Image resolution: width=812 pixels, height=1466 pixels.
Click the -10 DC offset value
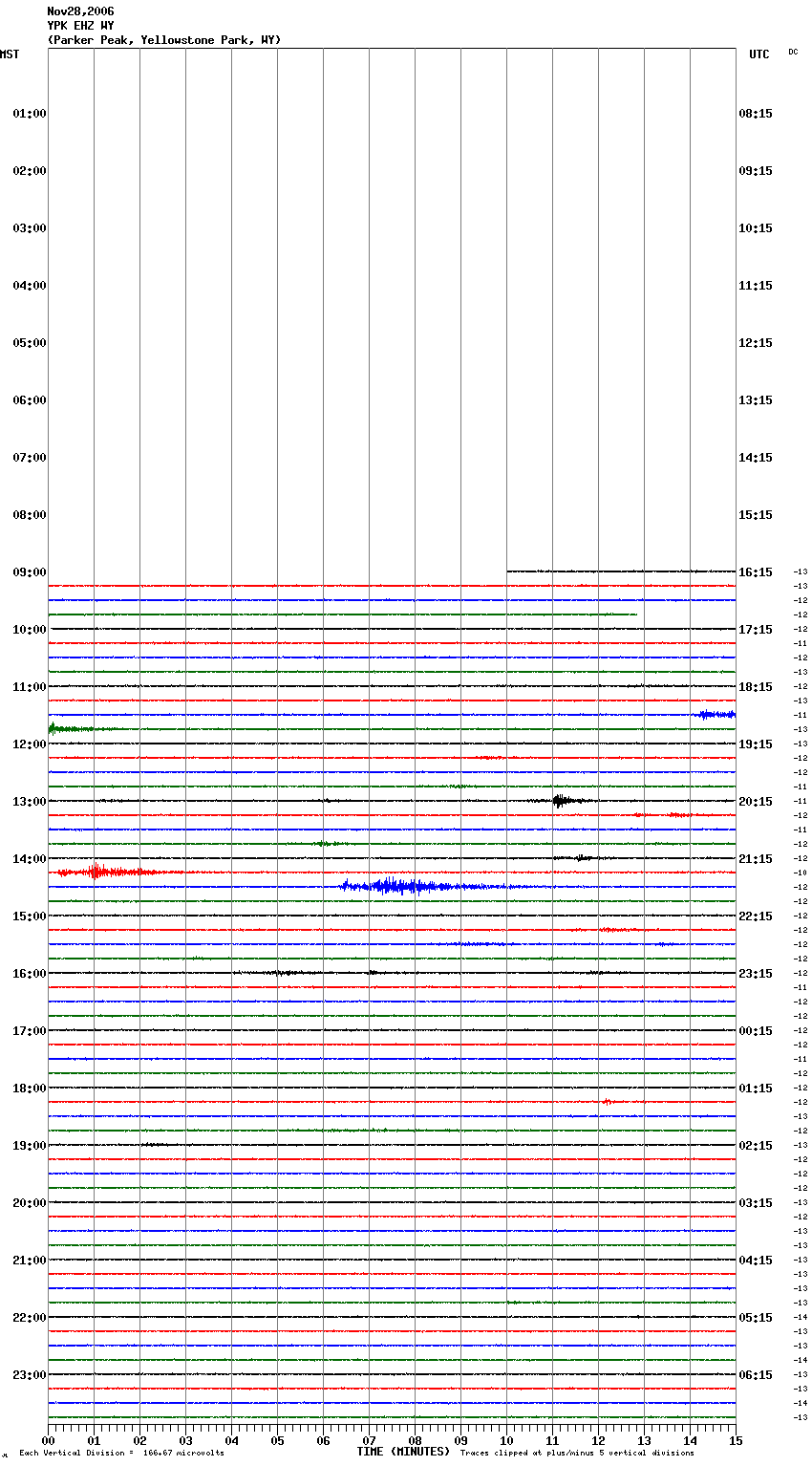click(x=800, y=873)
